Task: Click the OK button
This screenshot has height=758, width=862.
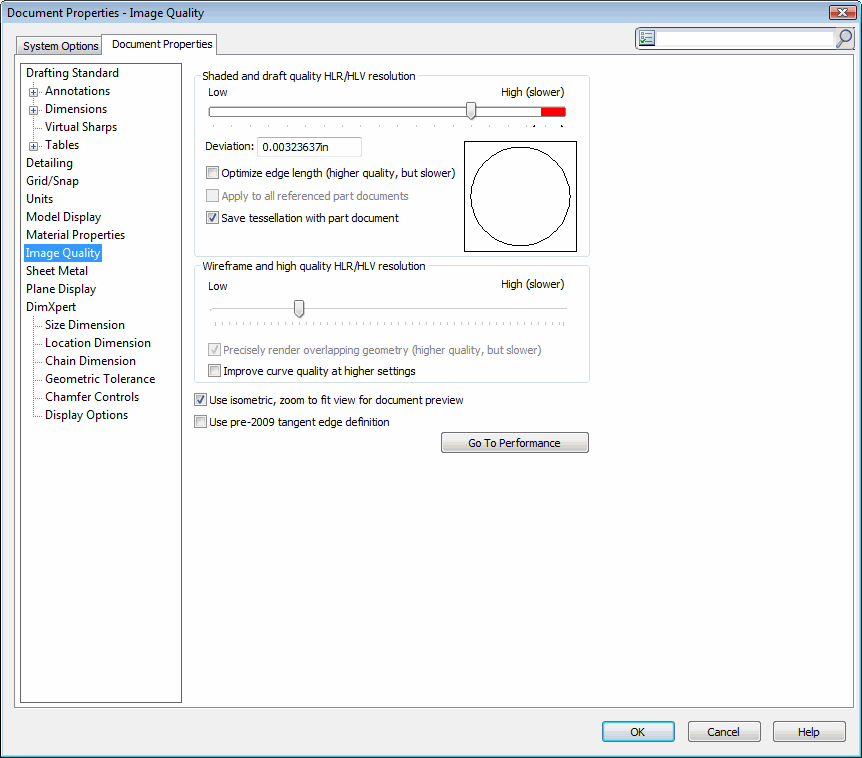Action: pyautogui.click(x=638, y=732)
